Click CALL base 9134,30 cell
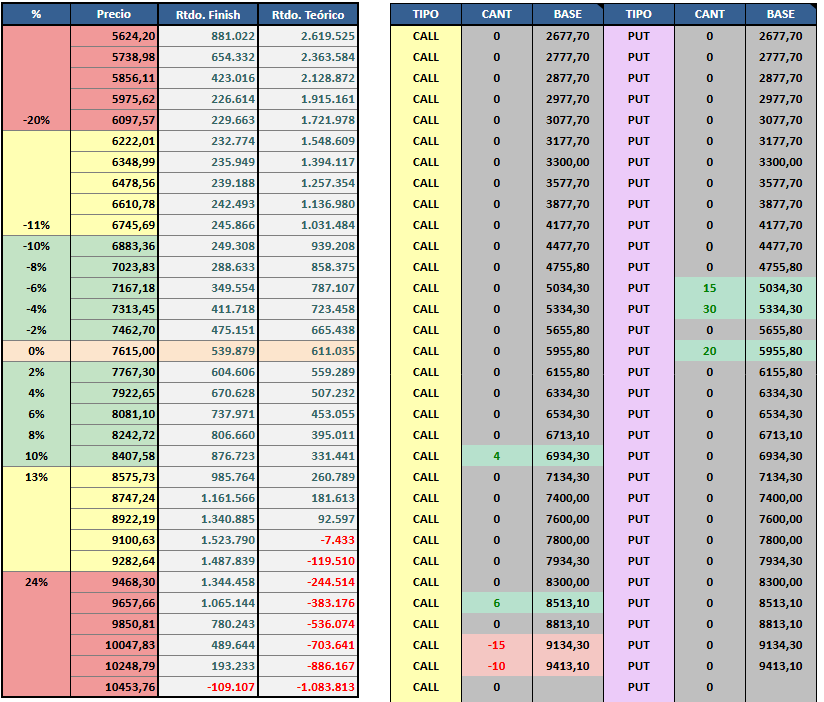 (568, 645)
